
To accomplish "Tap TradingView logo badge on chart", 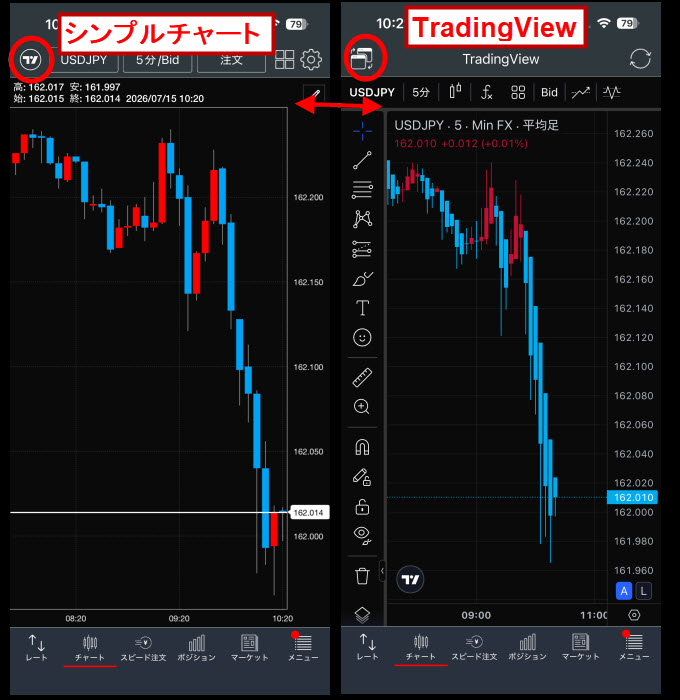I will coord(410,579).
